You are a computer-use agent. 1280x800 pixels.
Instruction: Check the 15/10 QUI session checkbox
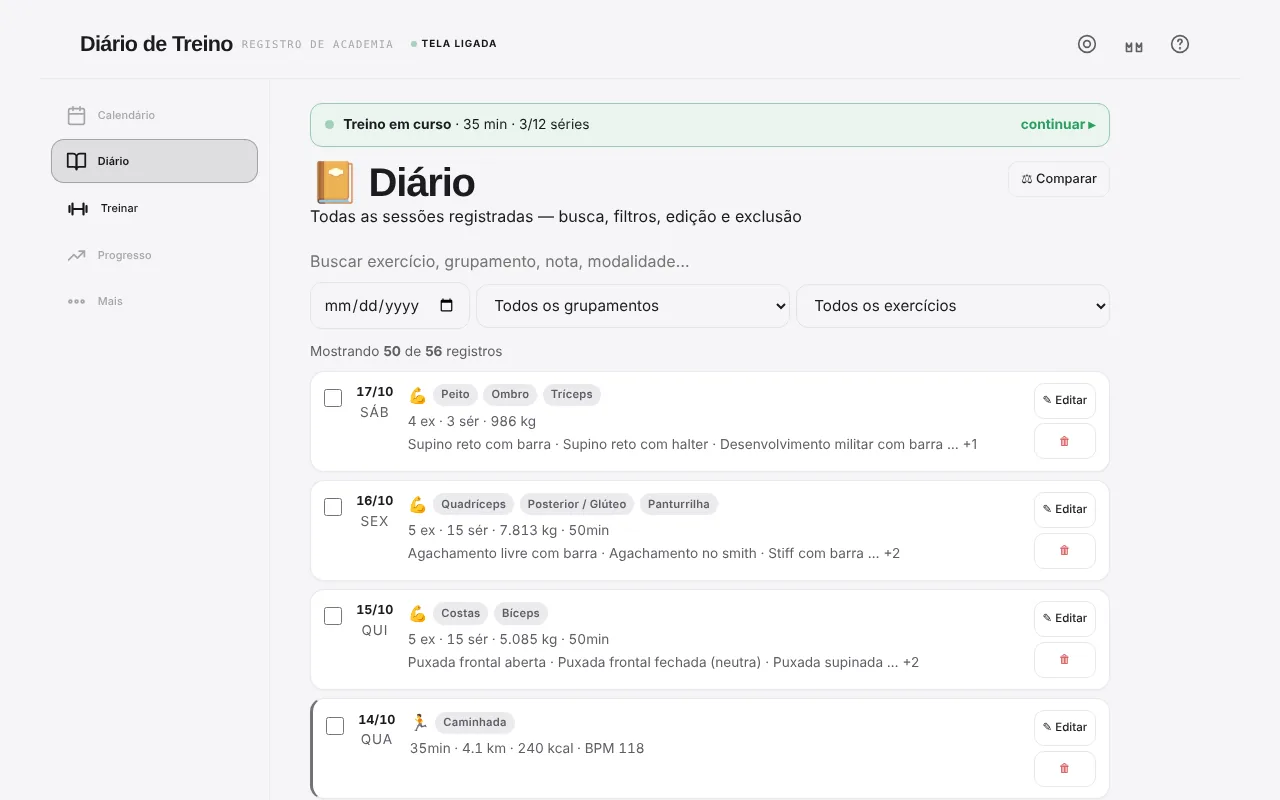[333, 616]
